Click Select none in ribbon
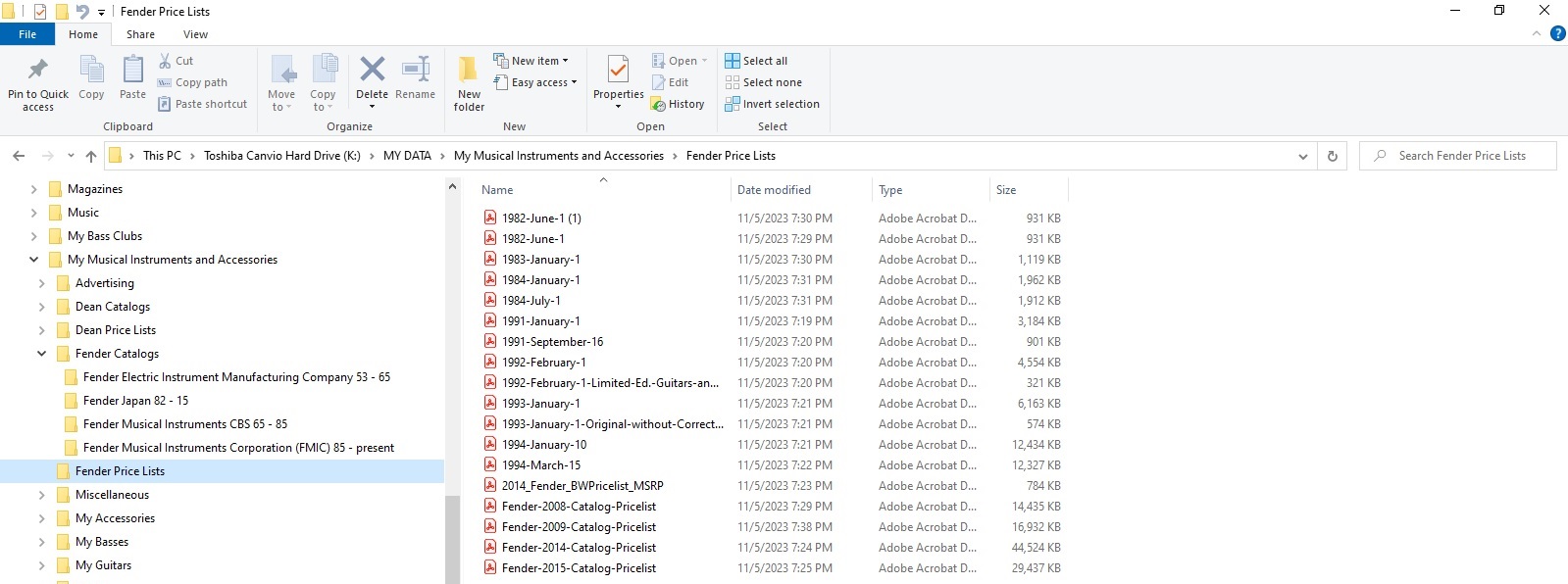The image size is (1568, 584). (x=763, y=82)
